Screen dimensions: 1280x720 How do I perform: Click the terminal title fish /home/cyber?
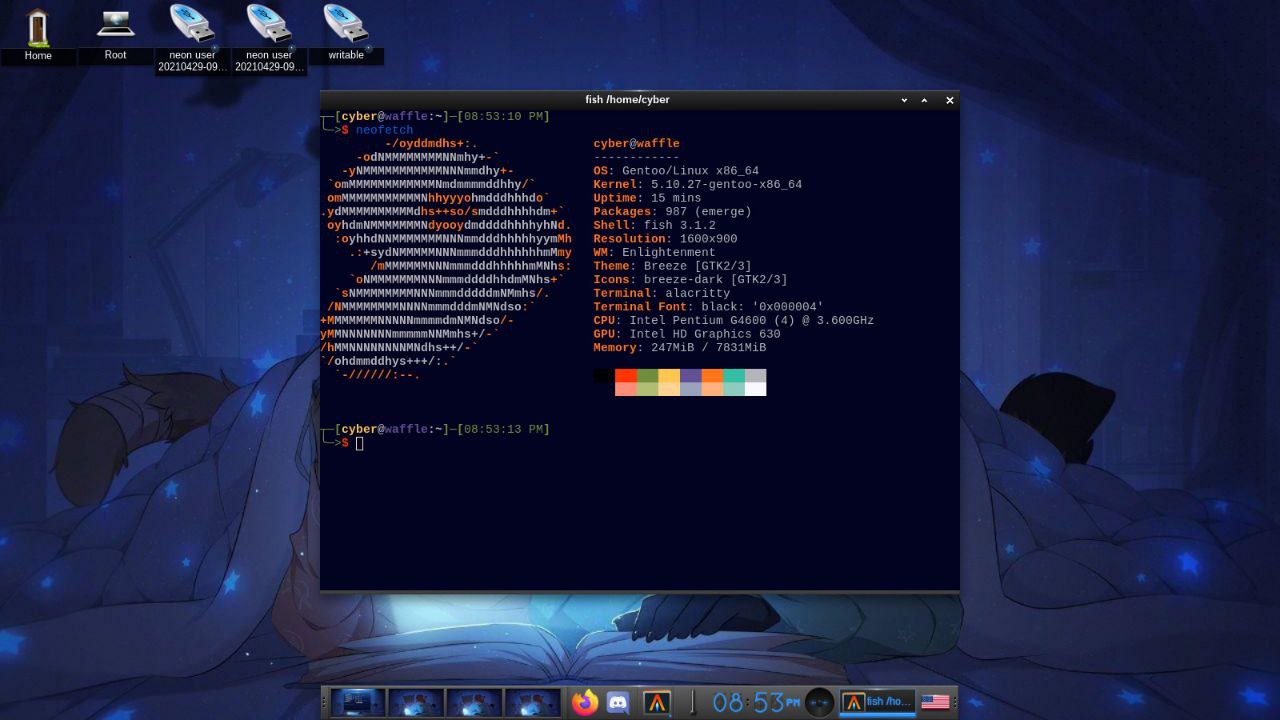point(627,100)
